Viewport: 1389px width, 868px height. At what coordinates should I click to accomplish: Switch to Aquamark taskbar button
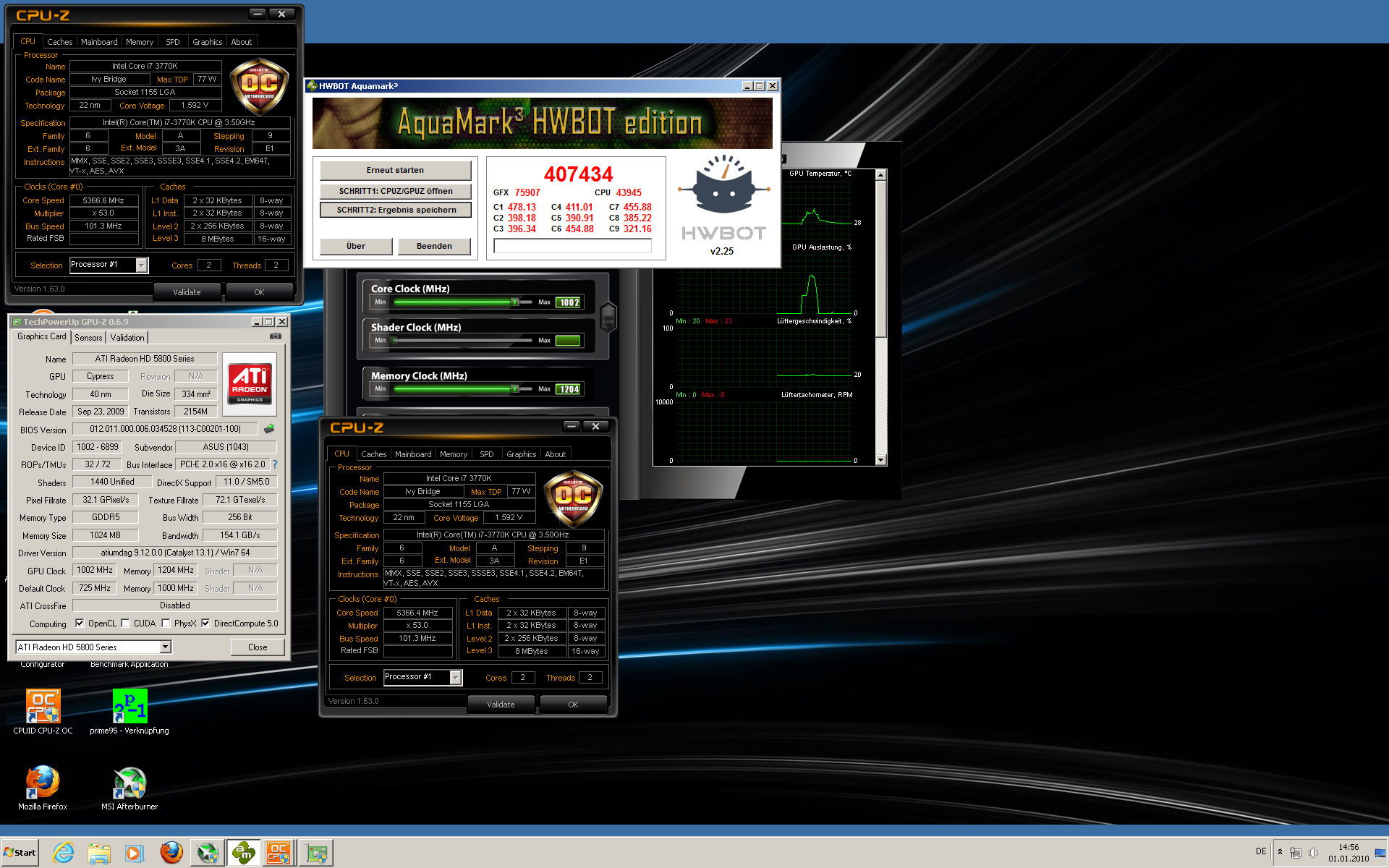coord(244,853)
